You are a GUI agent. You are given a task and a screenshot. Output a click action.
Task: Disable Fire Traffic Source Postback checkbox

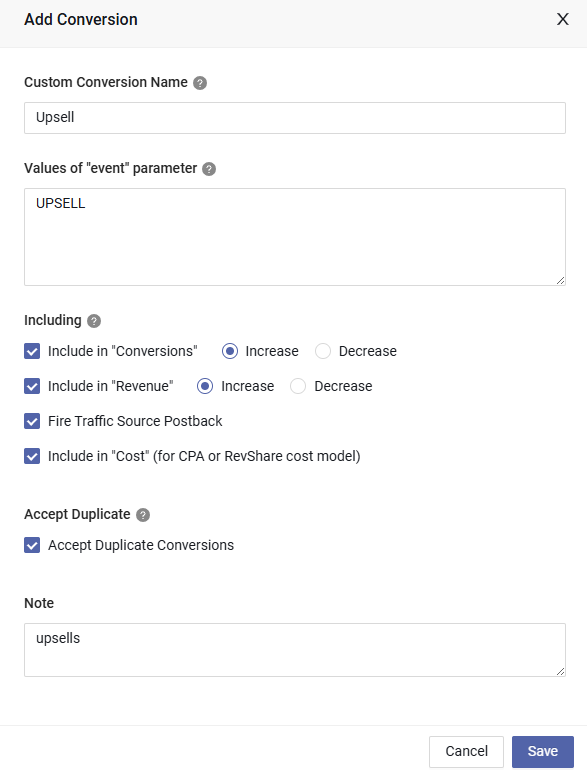pyautogui.click(x=32, y=421)
